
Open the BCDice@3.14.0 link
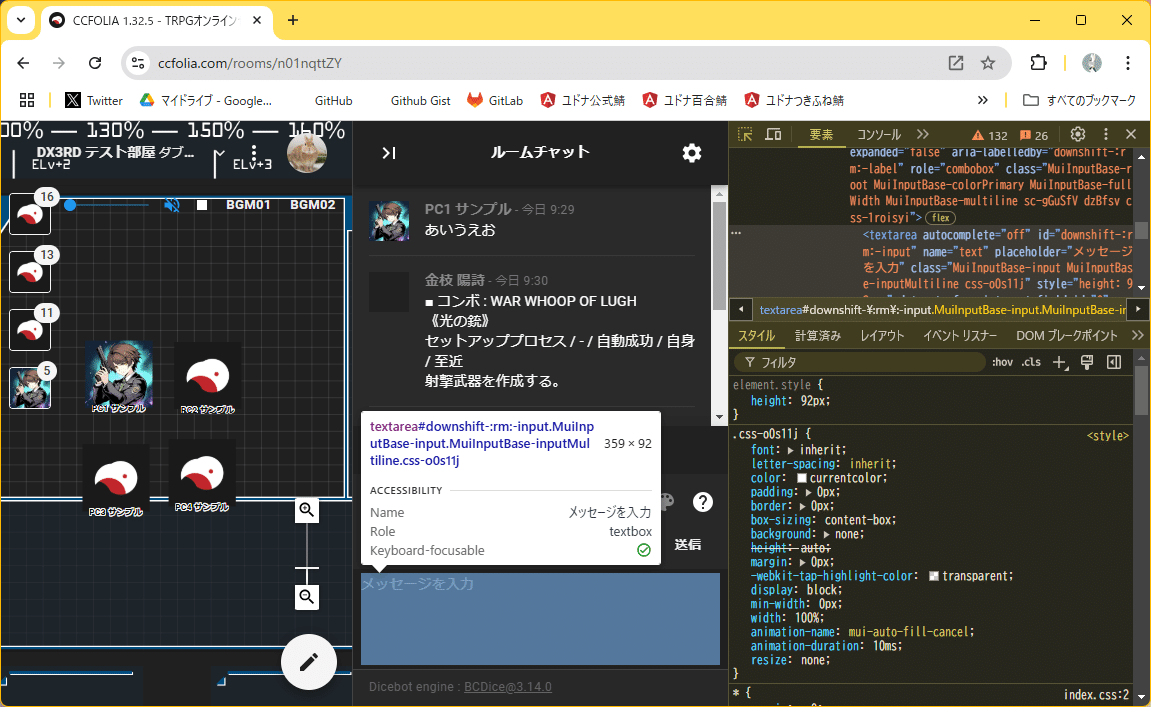(507, 686)
